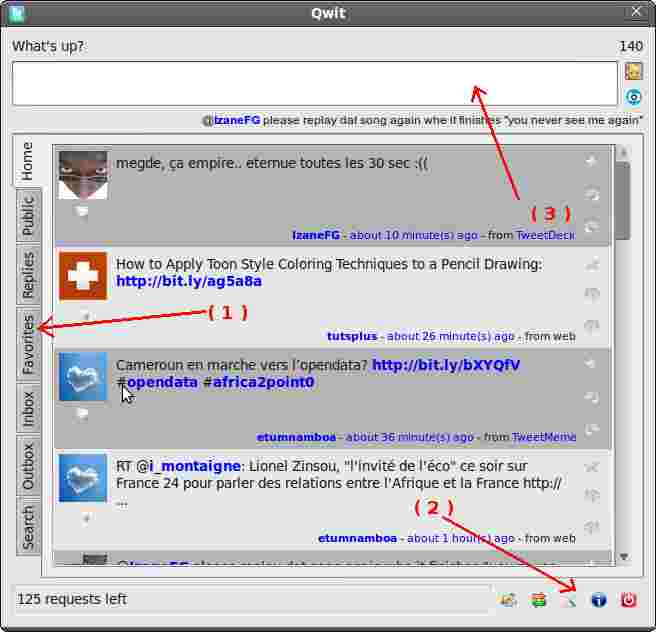The width and height of the screenshot is (656, 632).
Task: Click the What's up message input box
Action: tap(315, 83)
